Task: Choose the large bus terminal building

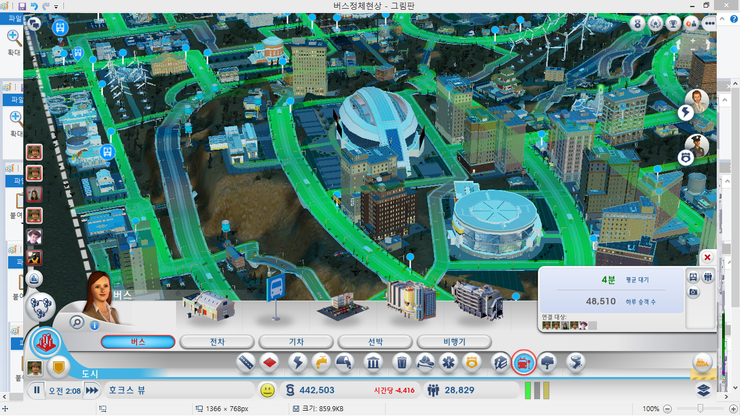Action: 411,300
